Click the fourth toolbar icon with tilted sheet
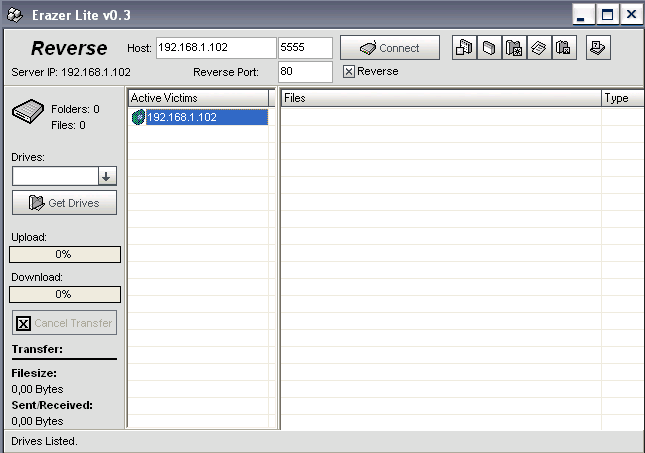 click(538, 48)
